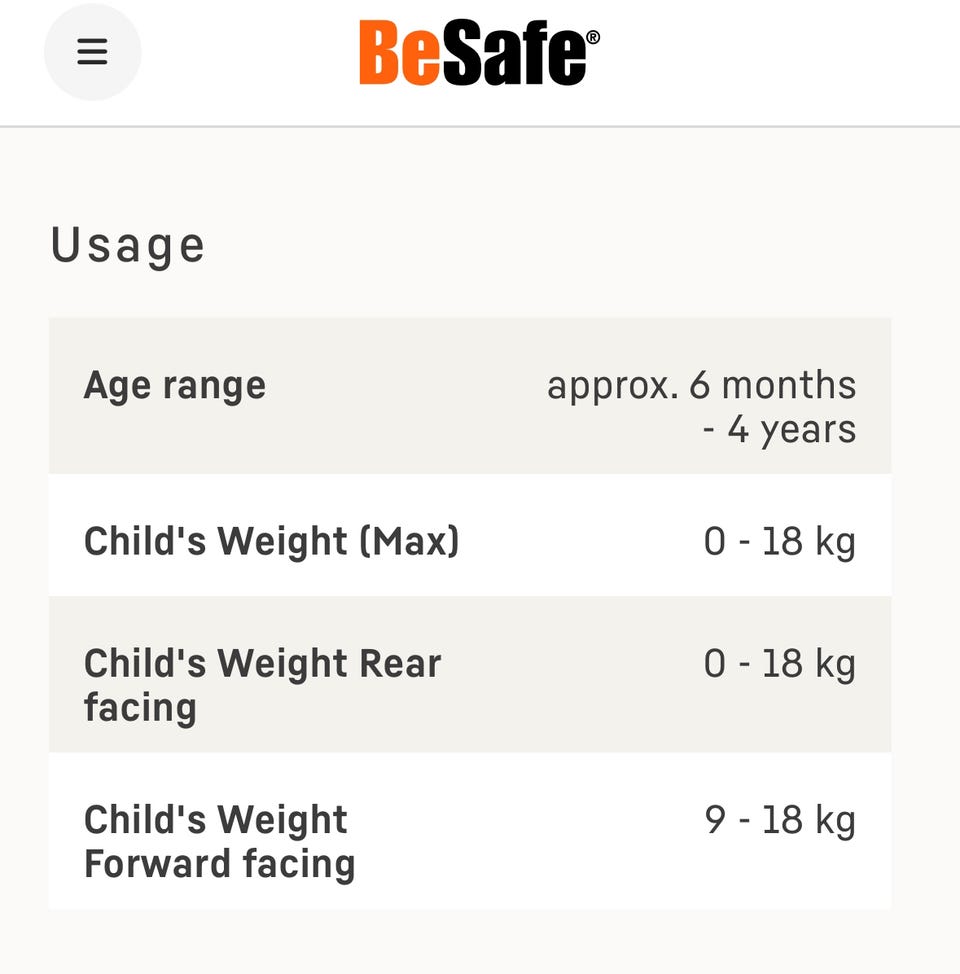
Task: Click the black "Safe" part of logo
Action: coord(513,54)
